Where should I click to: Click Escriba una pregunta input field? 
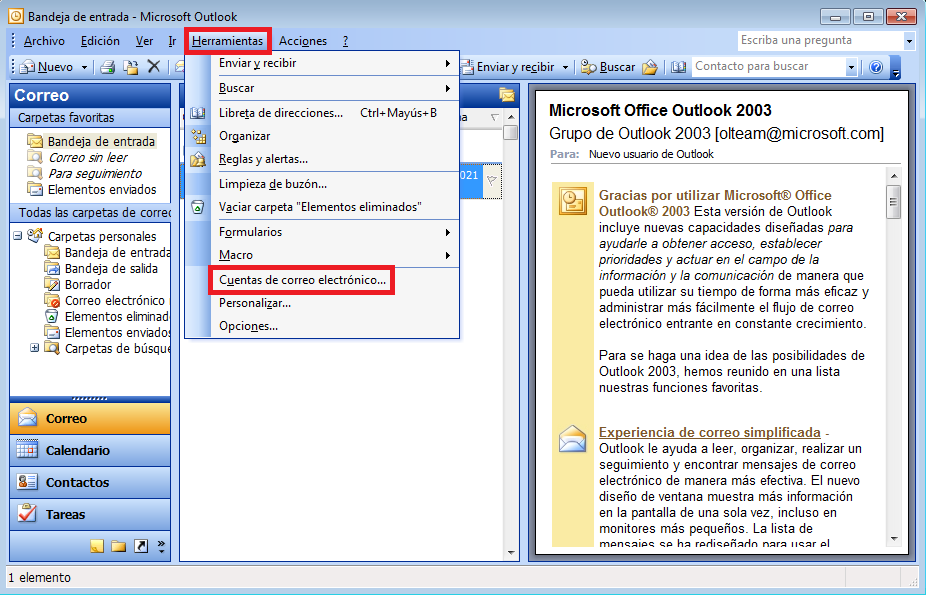point(820,41)
